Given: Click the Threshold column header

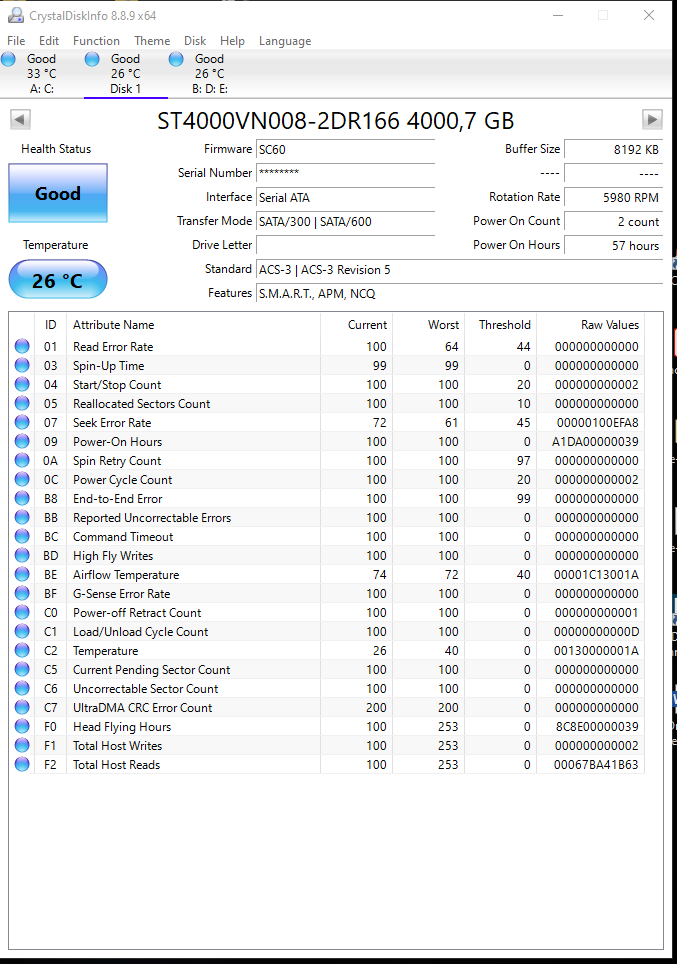Looking at the screenshot, I should [501, 325].
